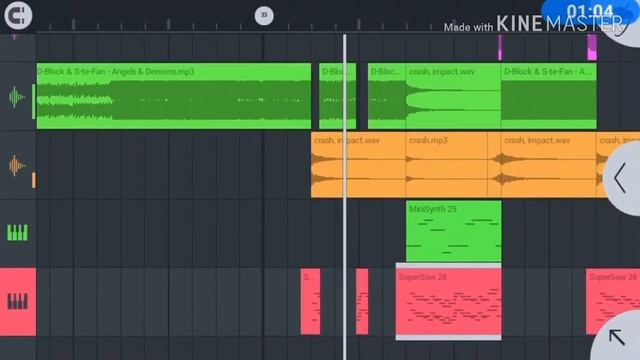This screenshot has height=360, width=640.
Task: Adjust the green audio track level bar
Action: pyautogui.click(x=33, y=101)
